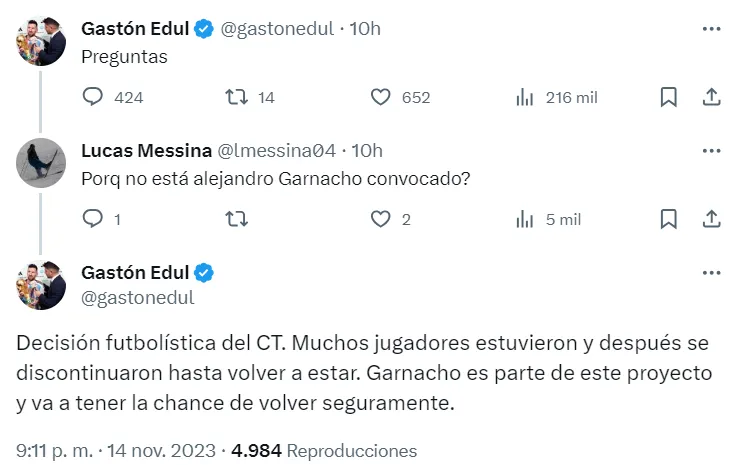
Task: Like the Preguntas tweet with 652 likes
Action: coord(381,97)
